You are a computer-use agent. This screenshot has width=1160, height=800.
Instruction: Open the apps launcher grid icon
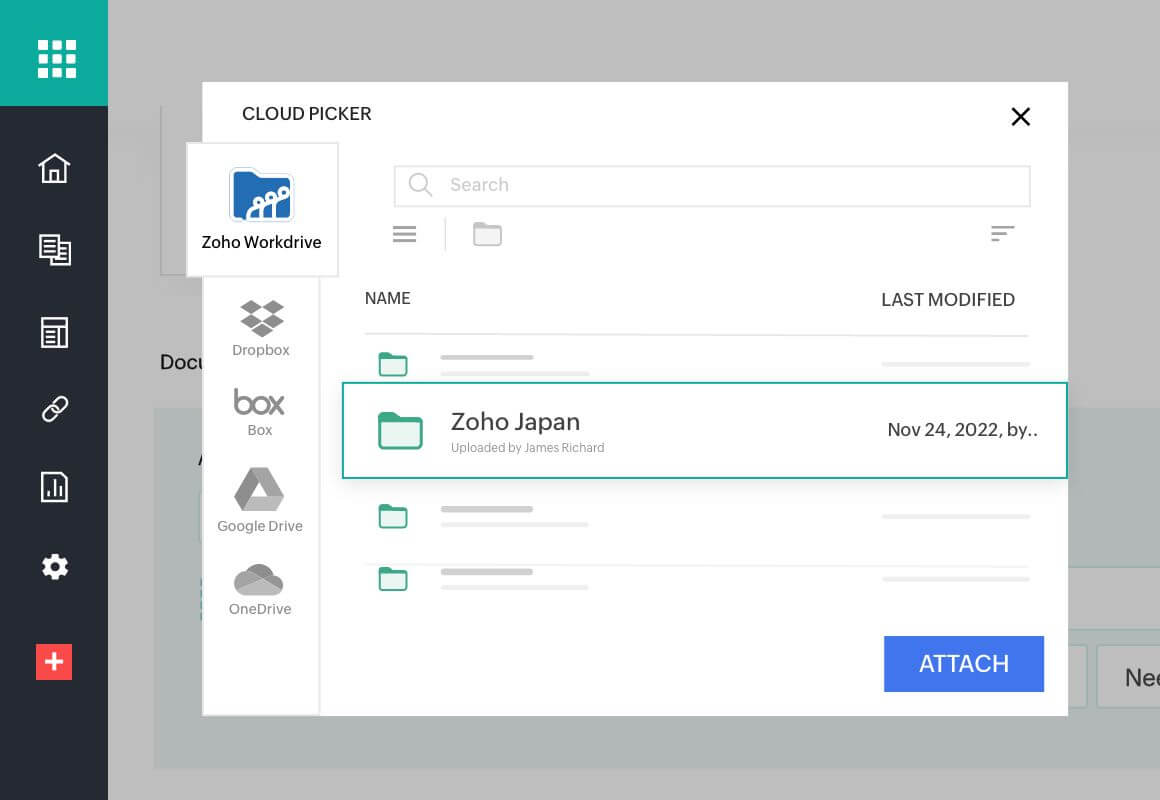point(55,57)
